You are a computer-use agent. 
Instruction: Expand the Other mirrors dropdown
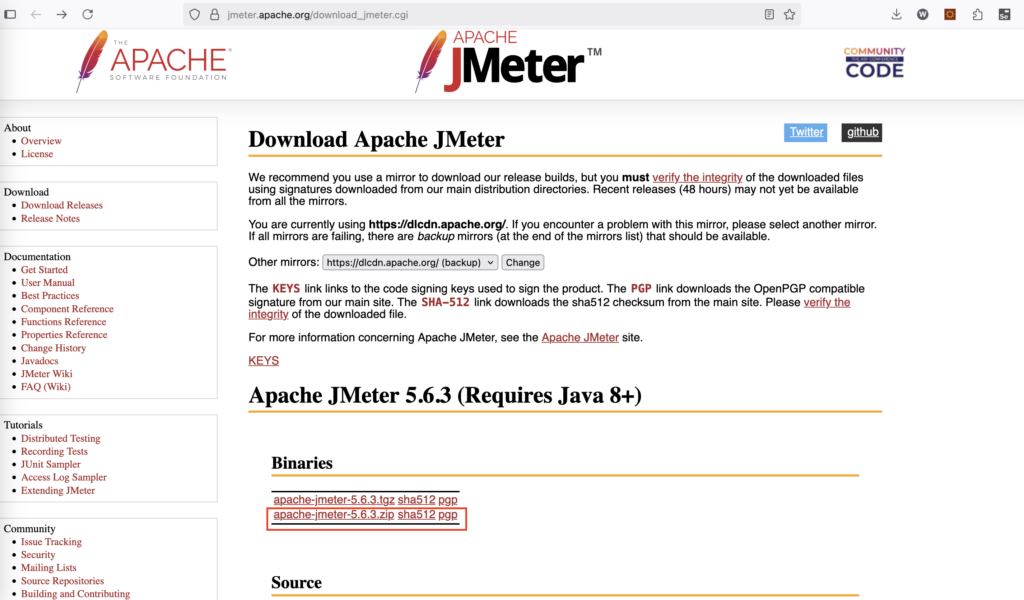410,262
